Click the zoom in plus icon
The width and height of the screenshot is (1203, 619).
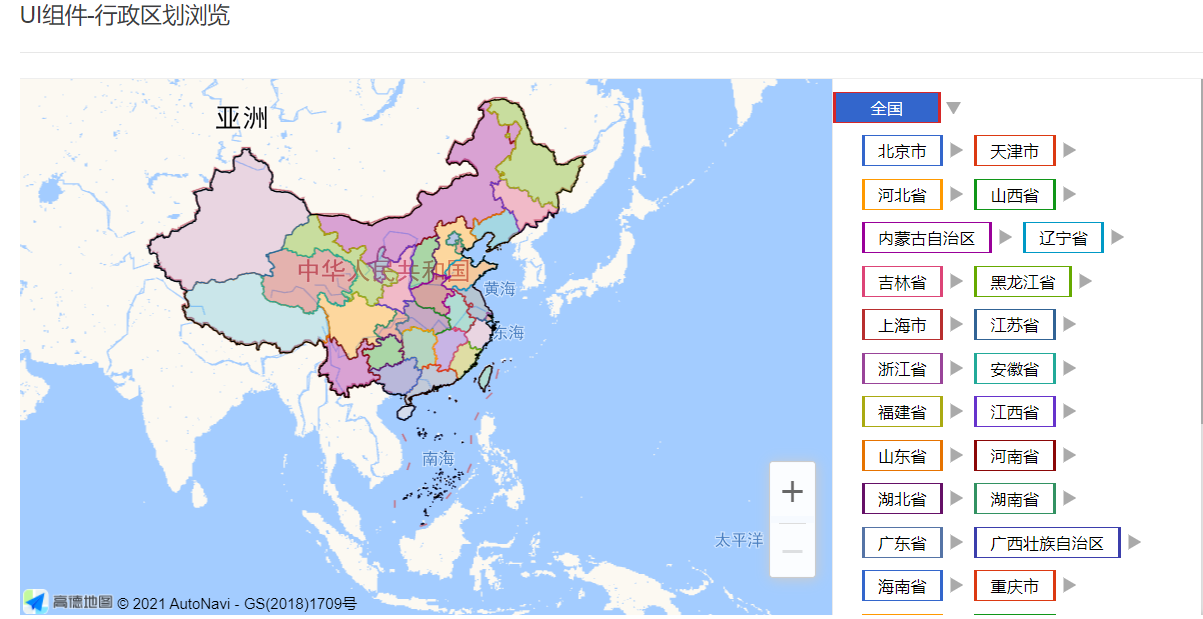791,490
